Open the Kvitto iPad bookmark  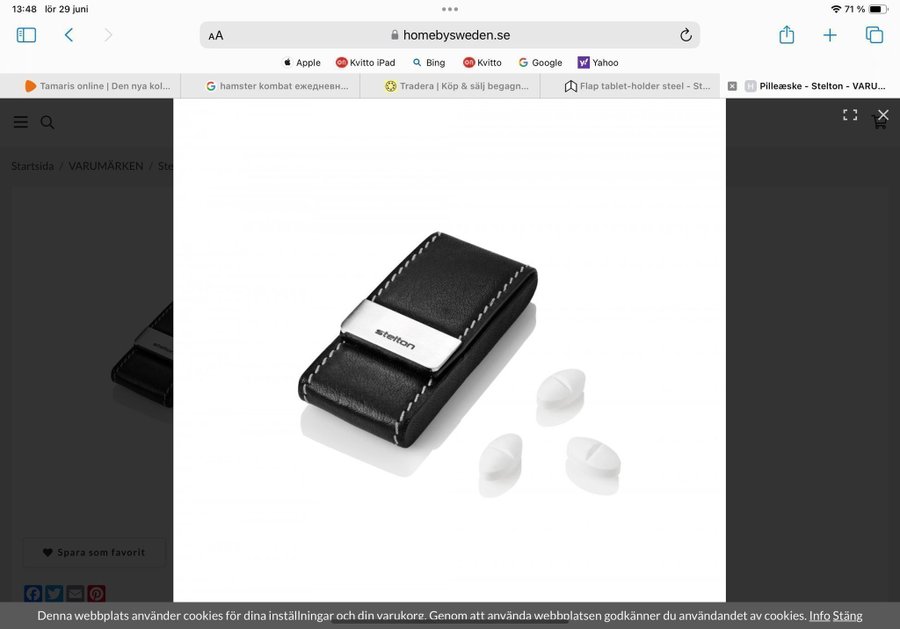point(365,62)
